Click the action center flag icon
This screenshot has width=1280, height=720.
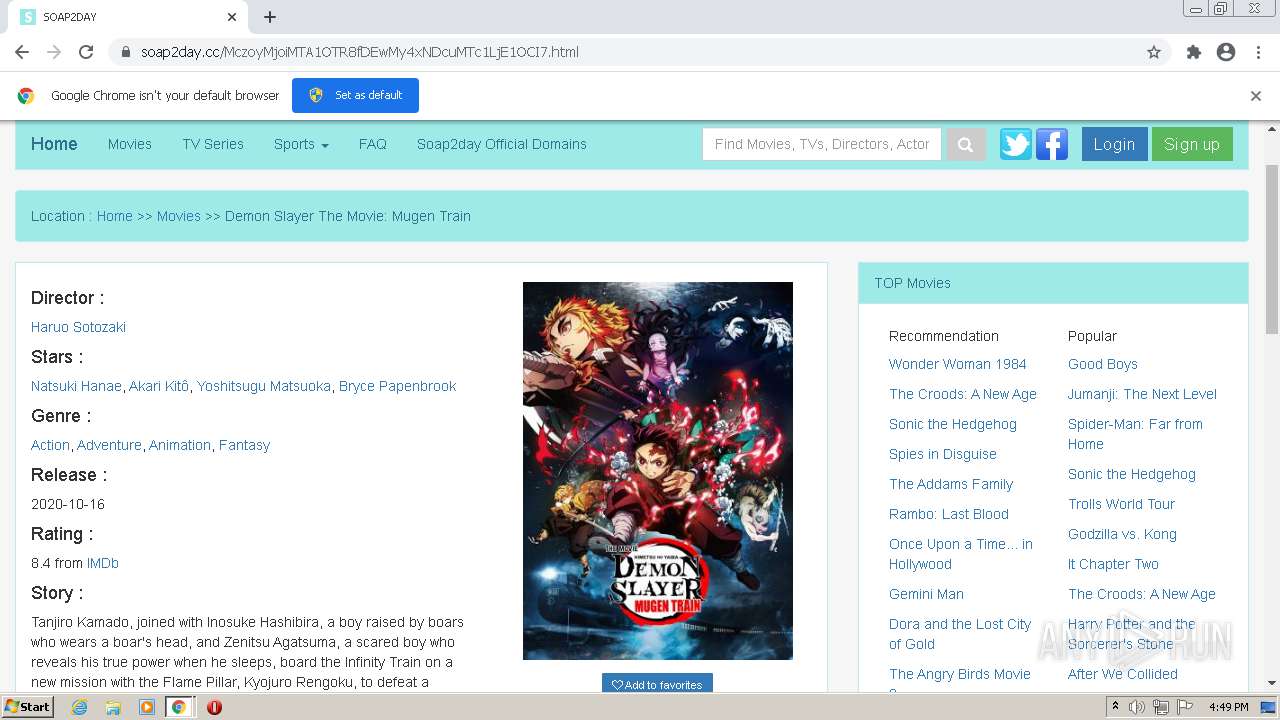pos(1184,707)
